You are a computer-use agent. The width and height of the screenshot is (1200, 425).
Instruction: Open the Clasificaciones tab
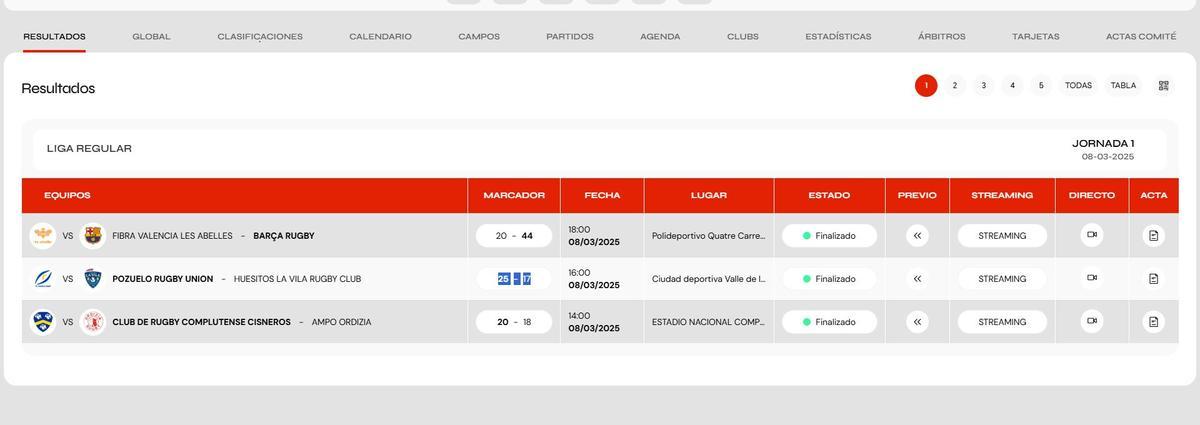coord(260,36)
